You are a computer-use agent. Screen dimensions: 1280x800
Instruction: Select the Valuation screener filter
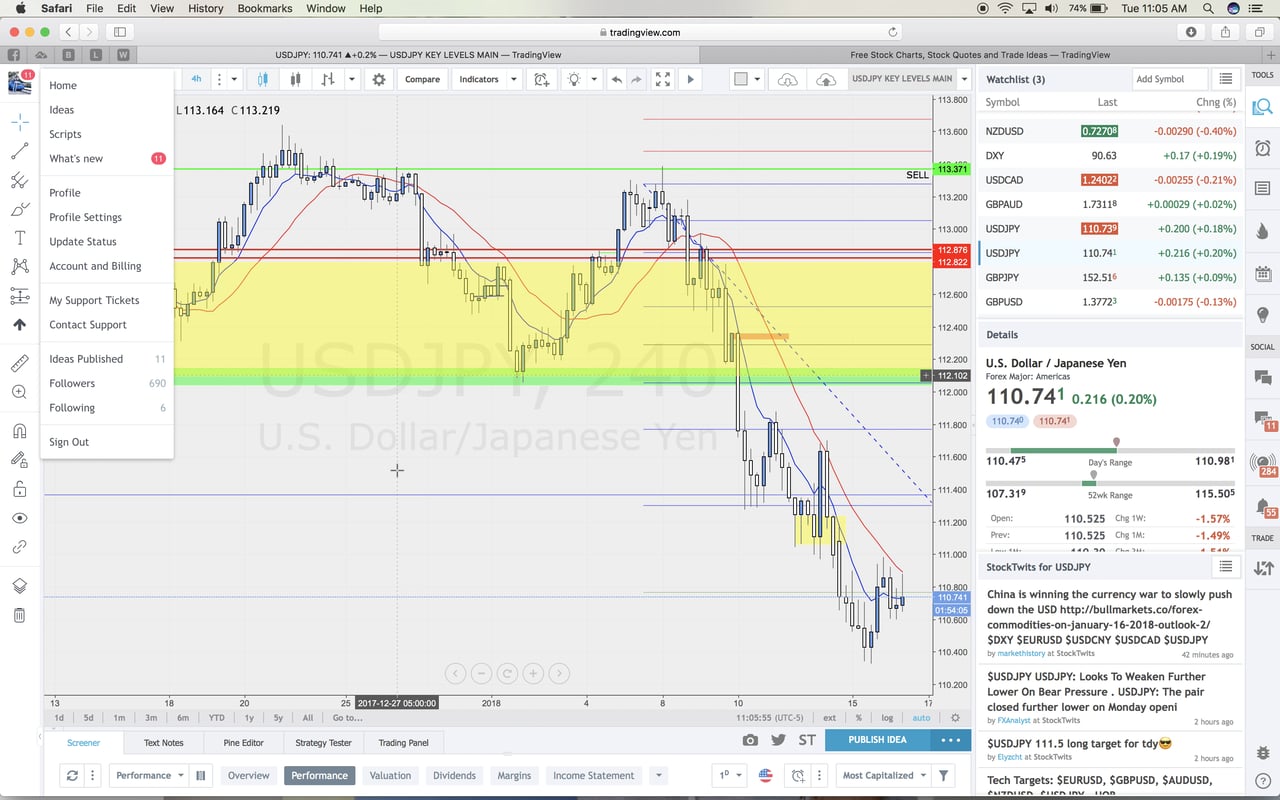pyautogui.click(x=390, y=775)
